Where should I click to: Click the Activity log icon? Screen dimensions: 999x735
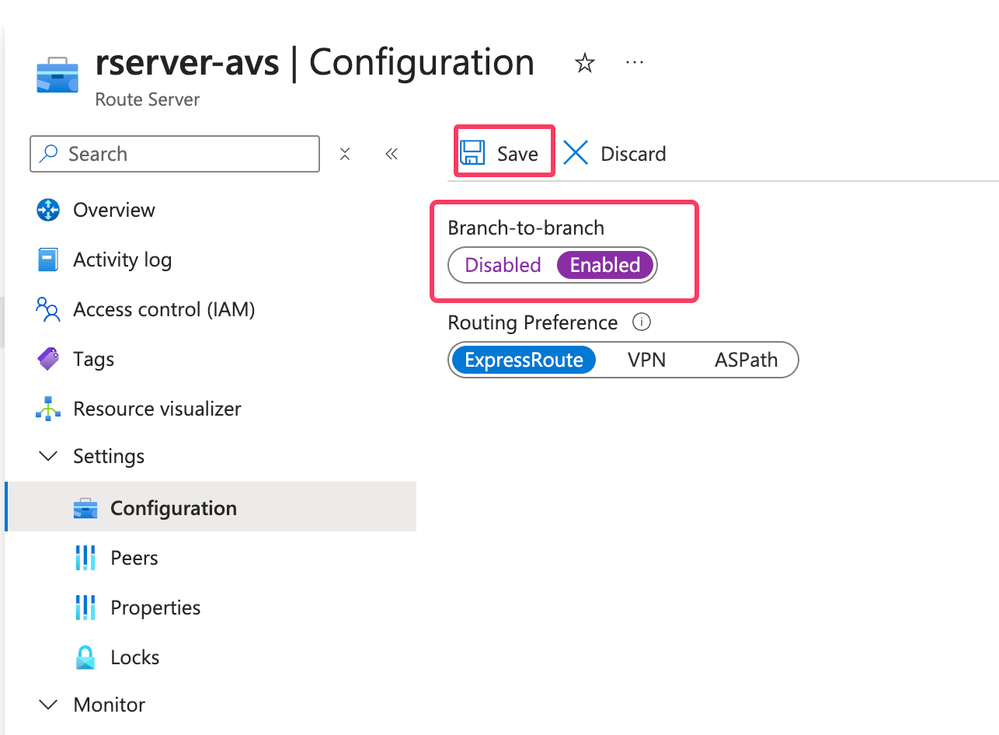point(48,259)
